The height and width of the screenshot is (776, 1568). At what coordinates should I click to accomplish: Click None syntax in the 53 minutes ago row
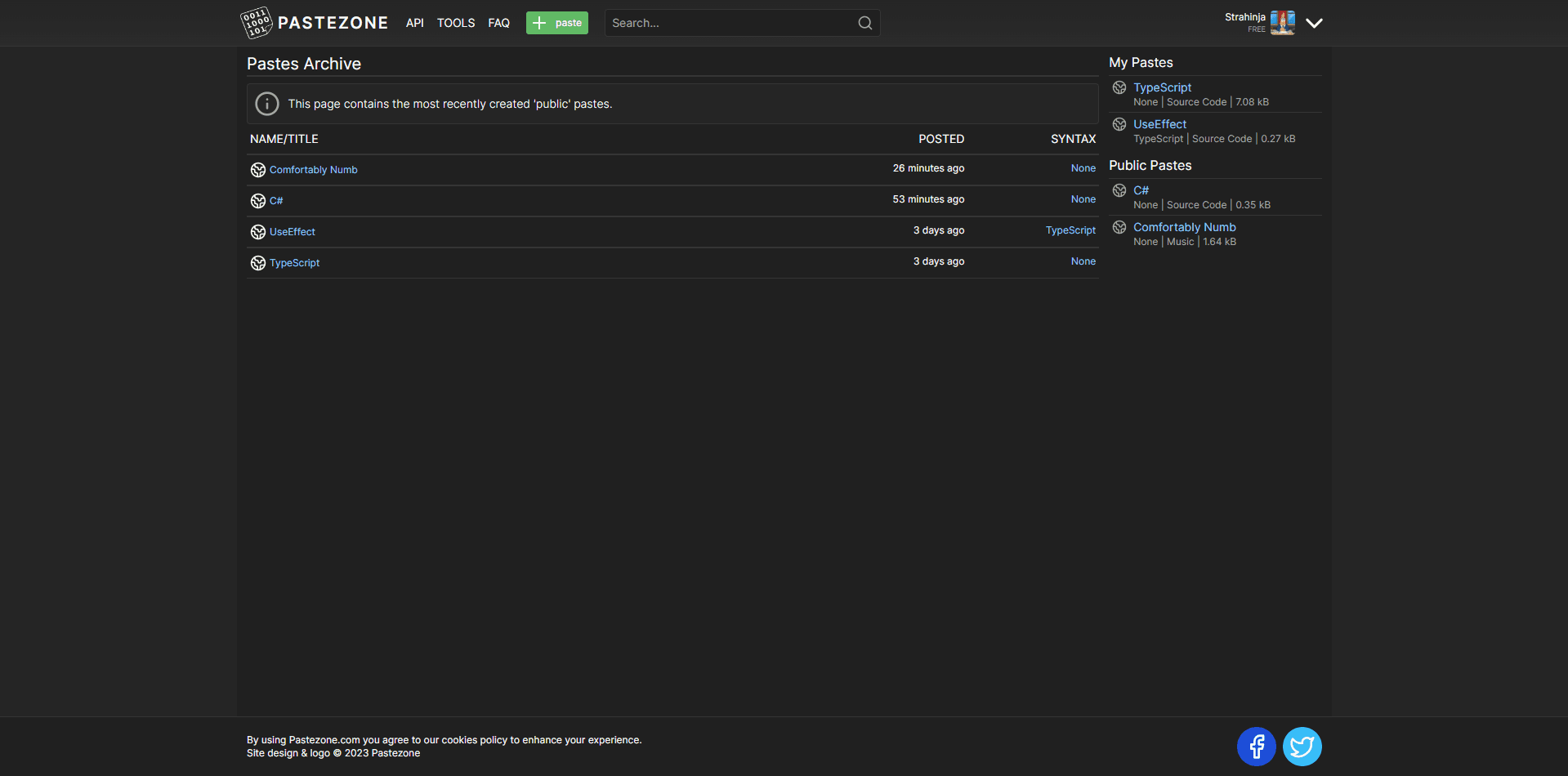tap(1083, 199)
